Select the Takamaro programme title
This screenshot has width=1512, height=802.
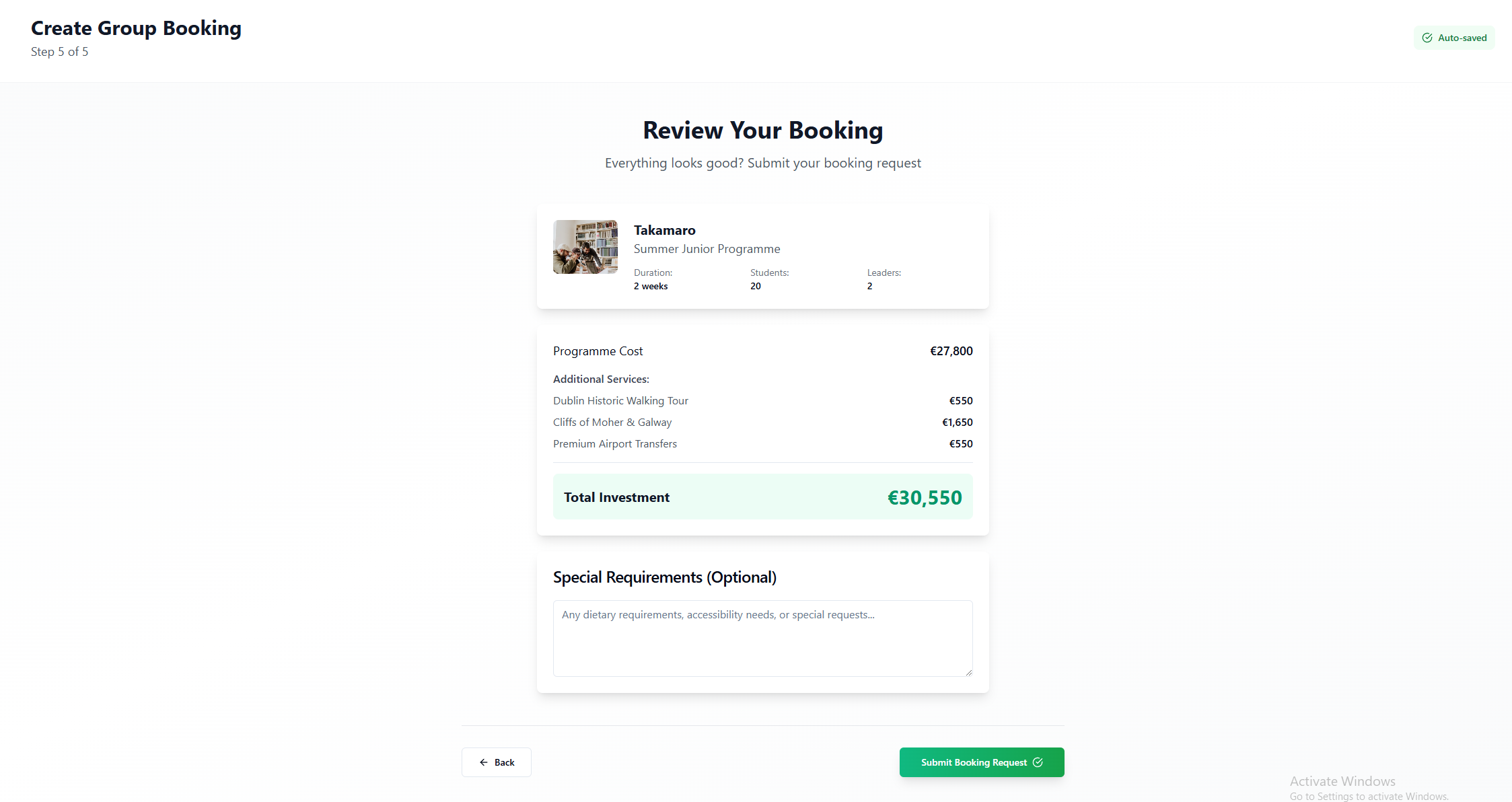[x=664, y=230]
